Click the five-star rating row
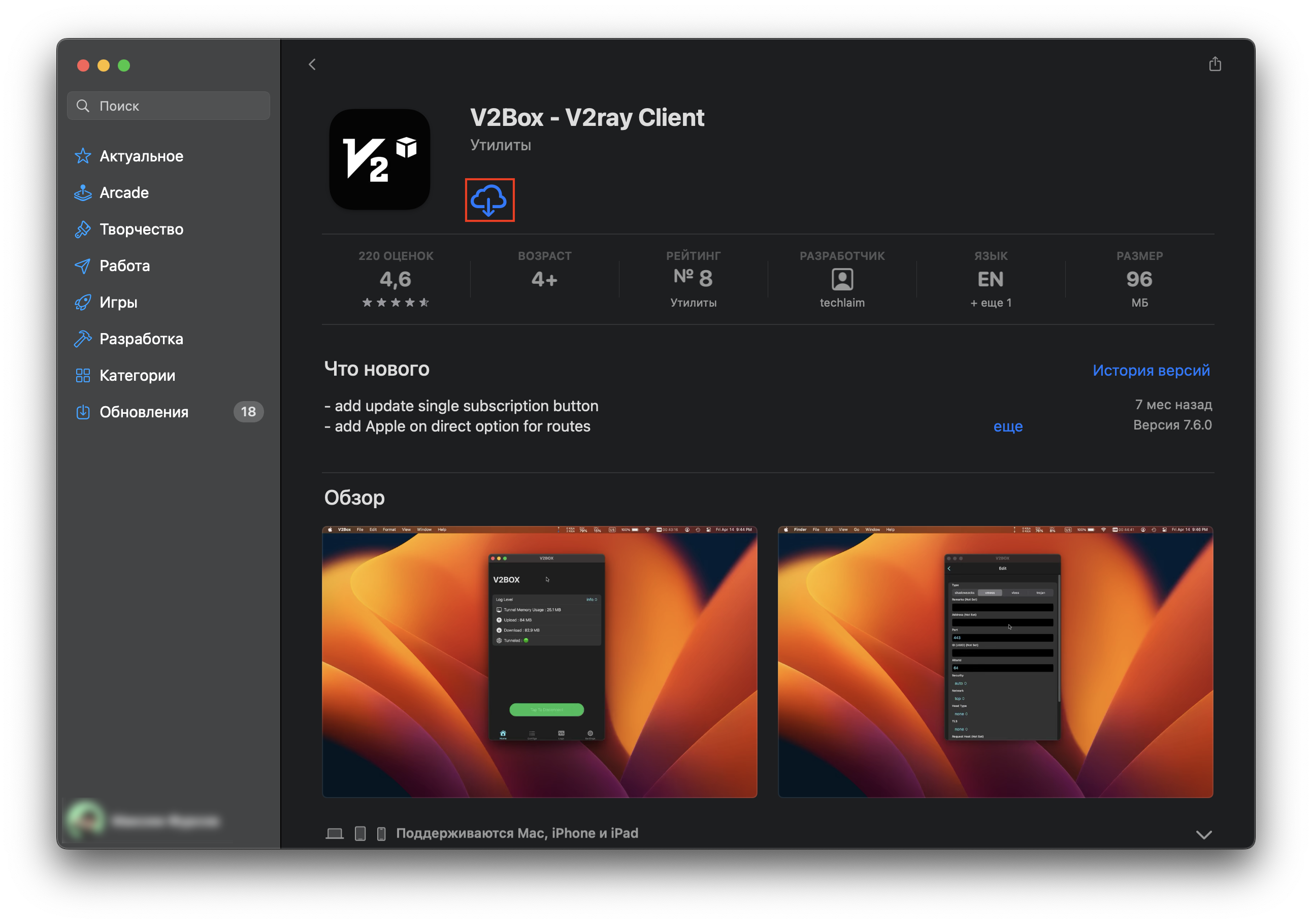The image size is (1312, 924). click(396, 302)
